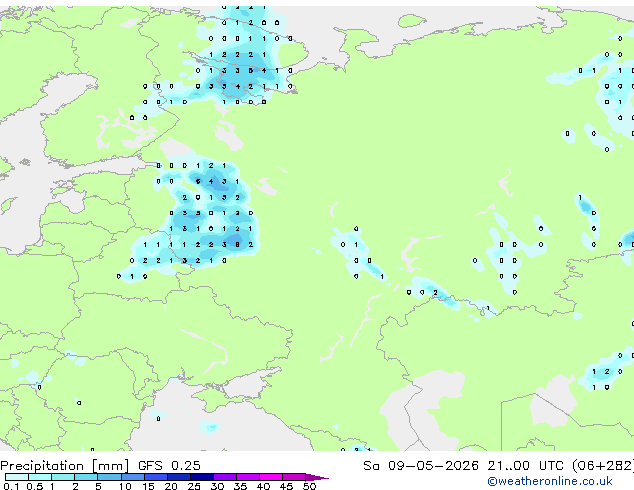634x490 pixels.
Task: Select the 35–40 mm legend swatch
Action: pos(248,477)
